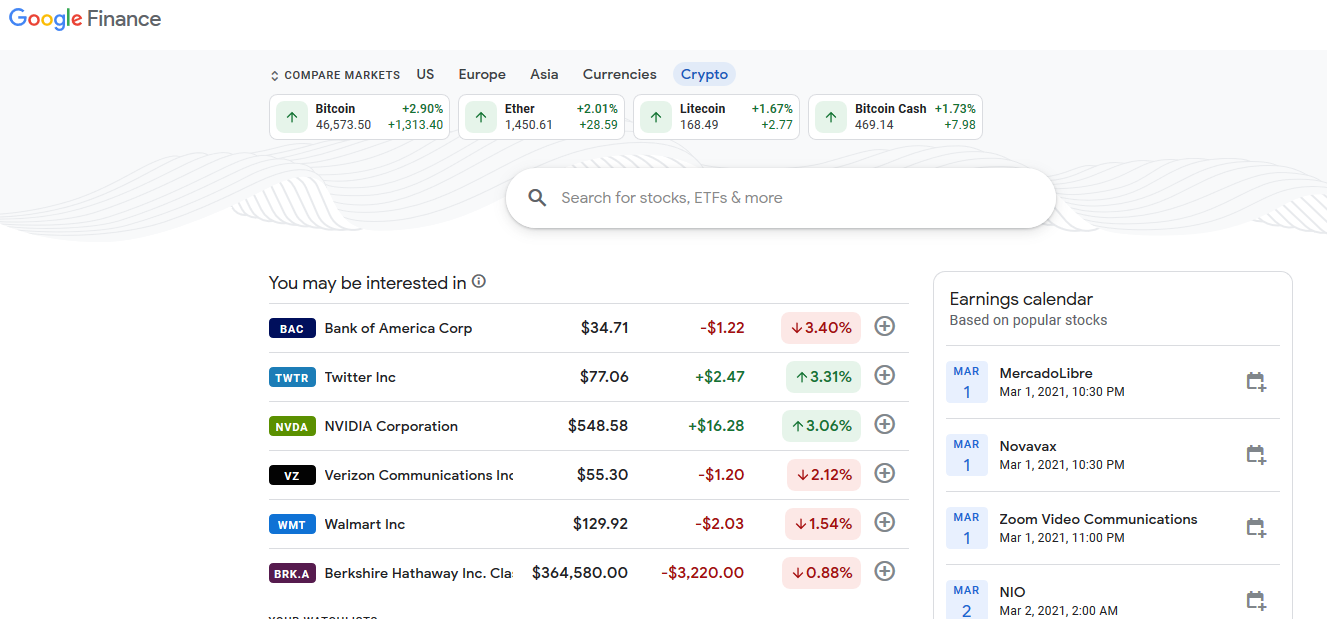Image resolution: width=1327 pixels, height=619 pixels.
Task: Click the Litecoin up-arrow icon
Action: 656,117
